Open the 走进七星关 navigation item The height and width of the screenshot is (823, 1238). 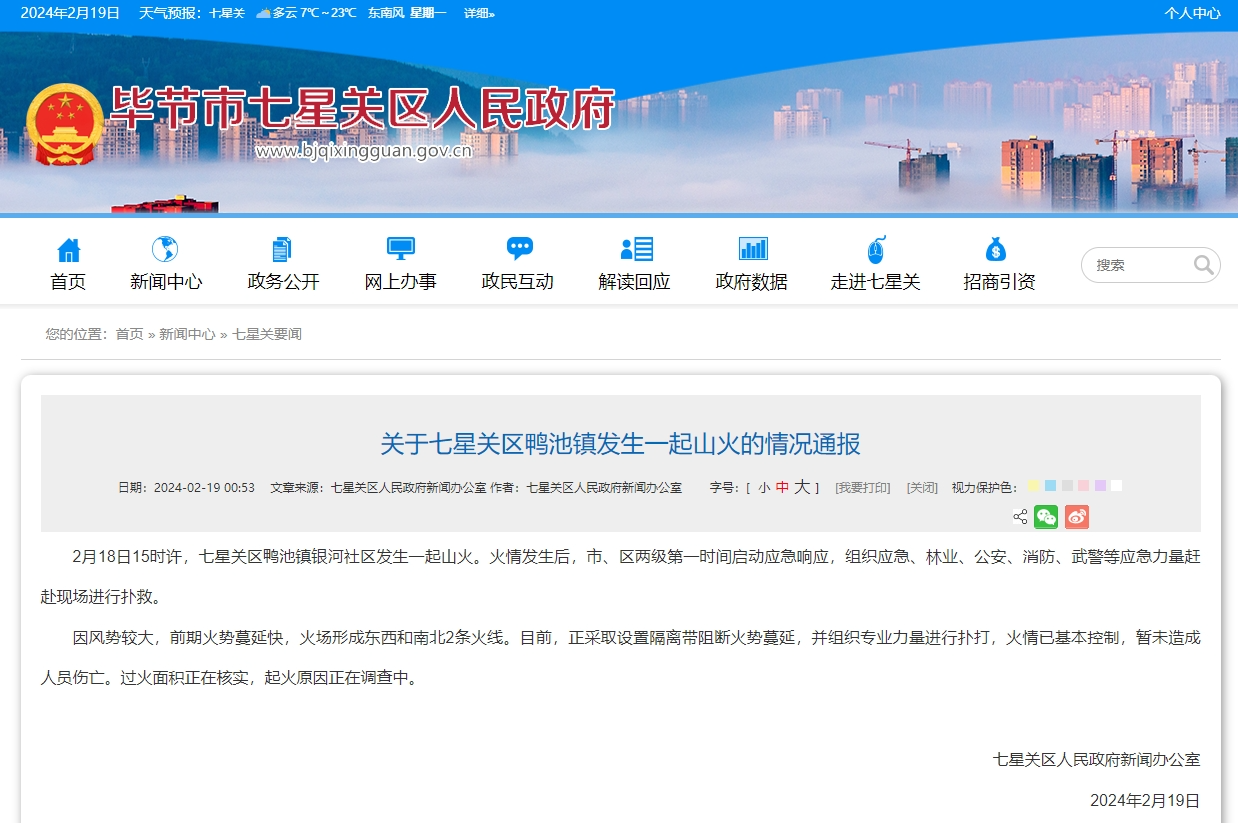pos(875,263)
